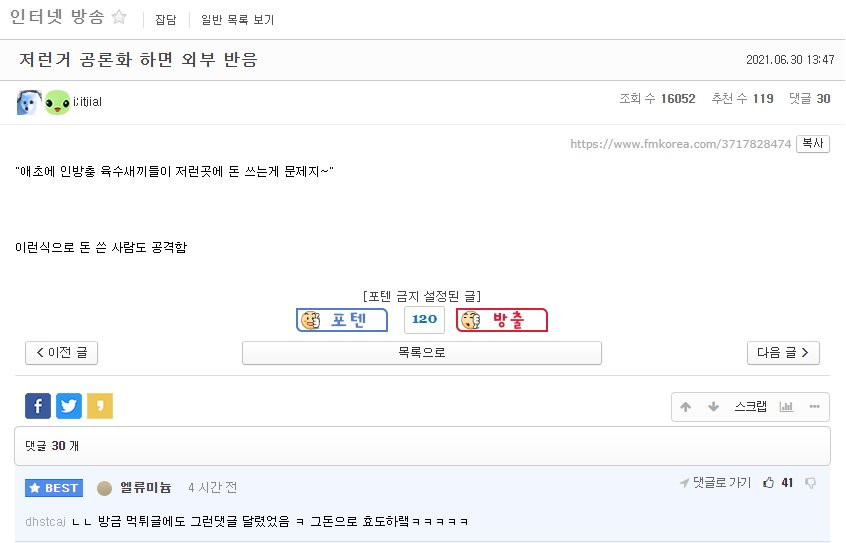Screen dimensions: 846x543
Task: Go to the previous post (이전 글)
Action: [x=62, y=352]
